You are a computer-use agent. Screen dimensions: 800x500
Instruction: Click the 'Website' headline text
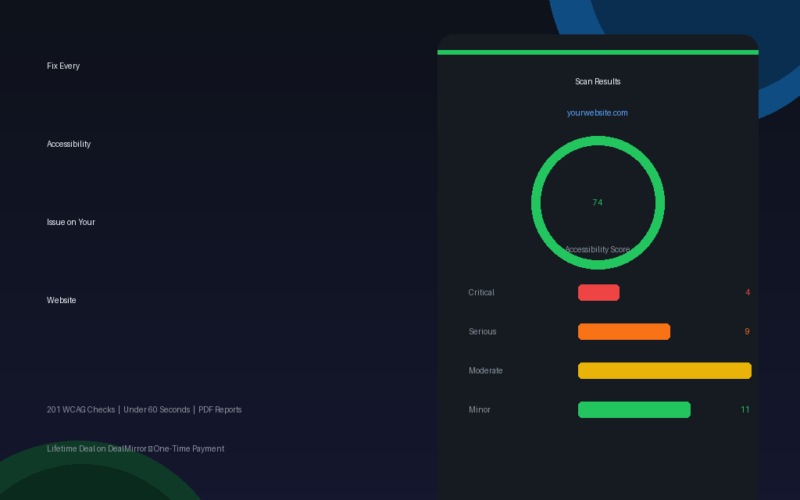coord(61,300)
